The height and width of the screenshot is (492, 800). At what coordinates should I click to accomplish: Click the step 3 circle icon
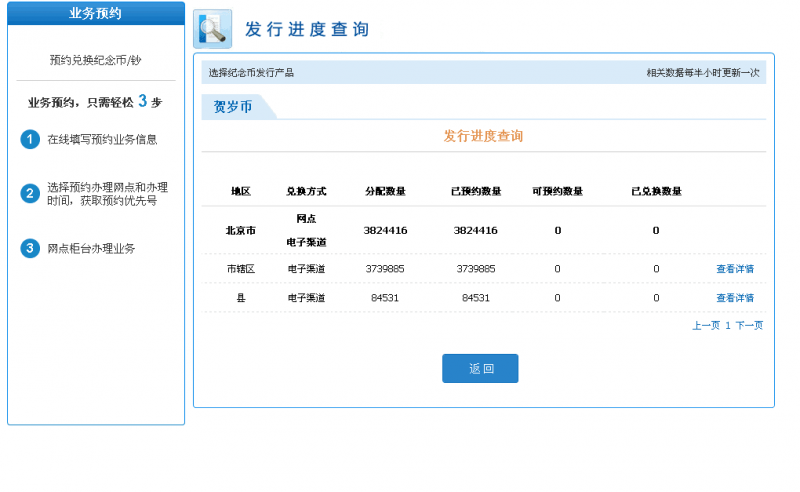click(30, 248)
